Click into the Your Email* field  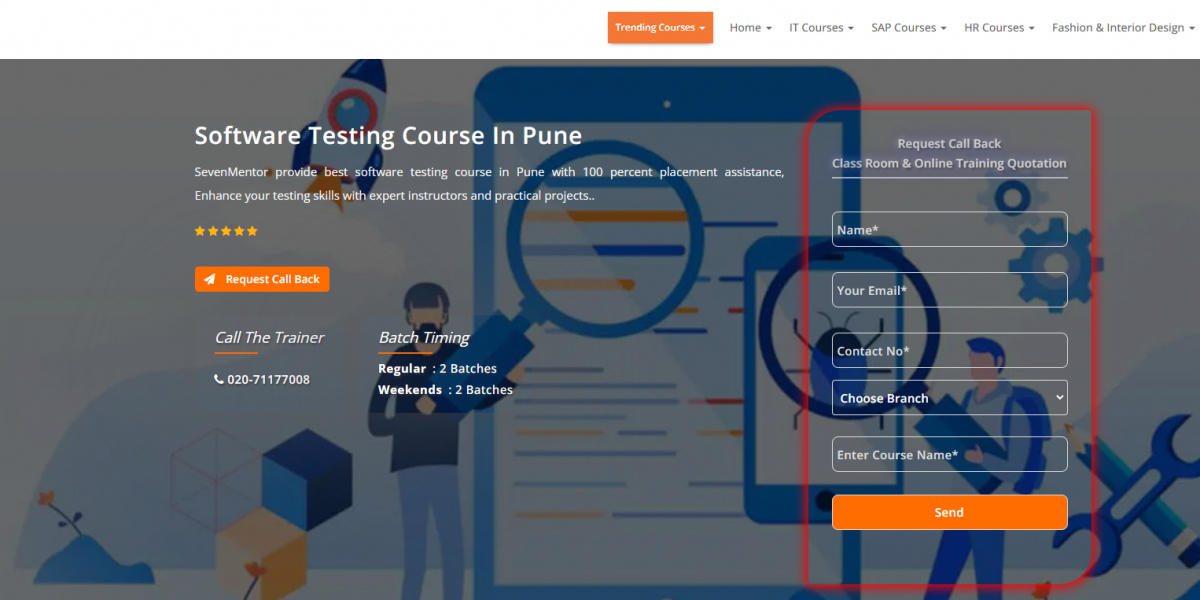(949, 290)
